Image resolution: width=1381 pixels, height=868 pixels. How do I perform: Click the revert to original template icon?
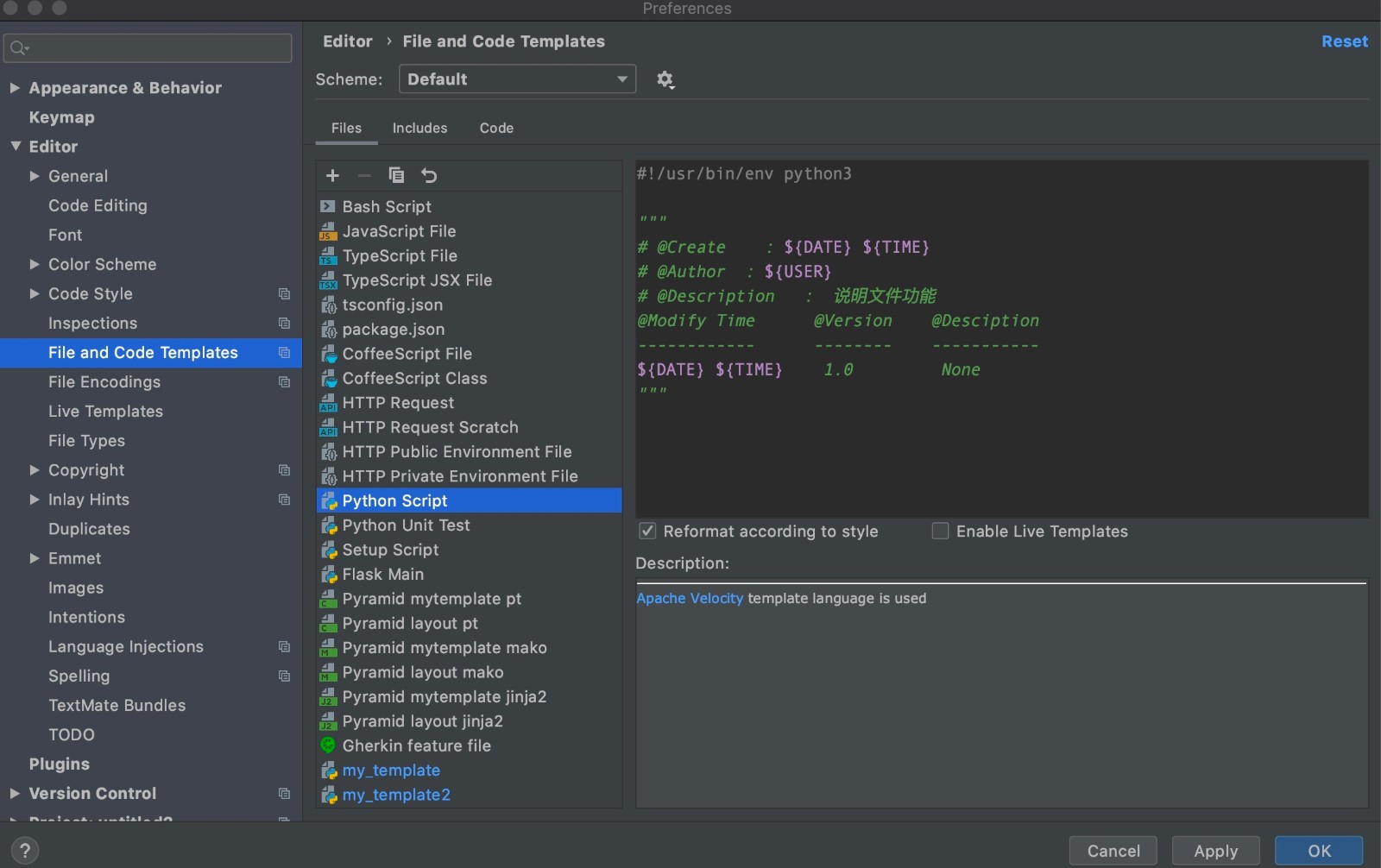[429, 176]
